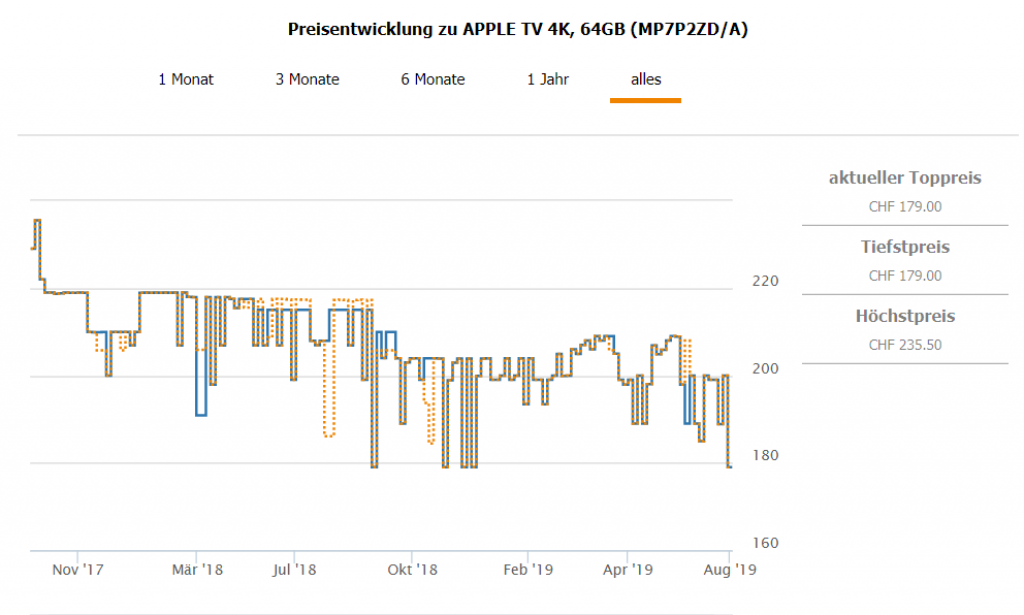
Task: Select the 1 Monat time range tab
Action: (x=186, y=80)
